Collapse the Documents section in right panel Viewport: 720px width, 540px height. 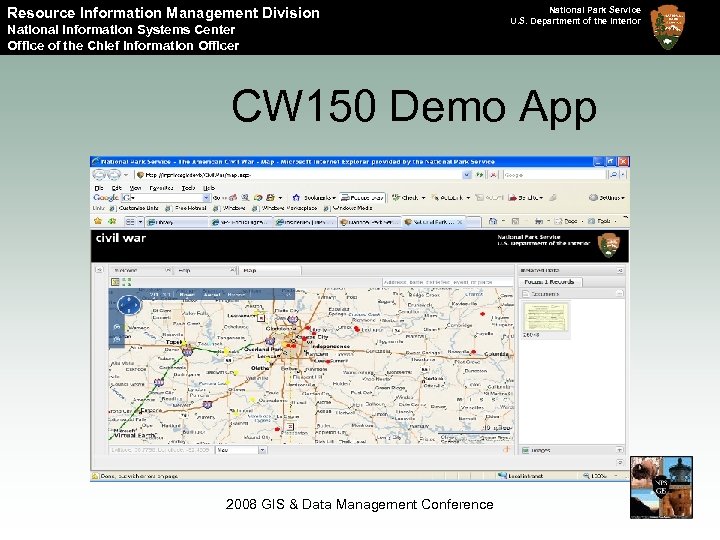(x=619, y=293)
